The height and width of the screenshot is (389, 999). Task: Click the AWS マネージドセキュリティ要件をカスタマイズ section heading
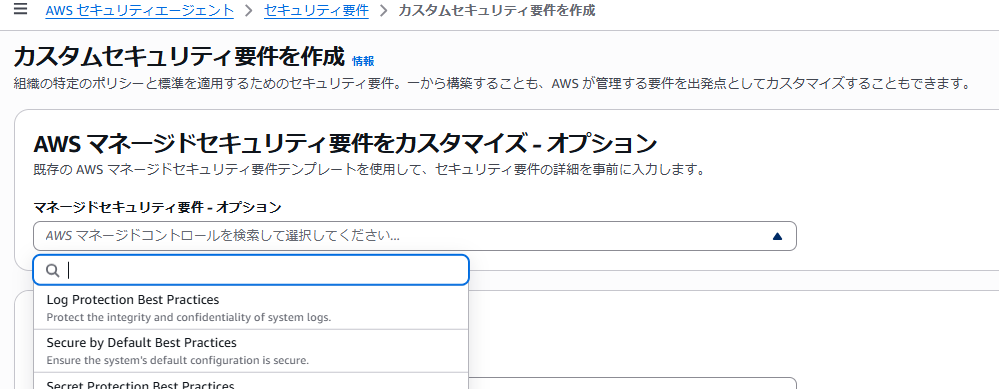click(x=345, y=144)
